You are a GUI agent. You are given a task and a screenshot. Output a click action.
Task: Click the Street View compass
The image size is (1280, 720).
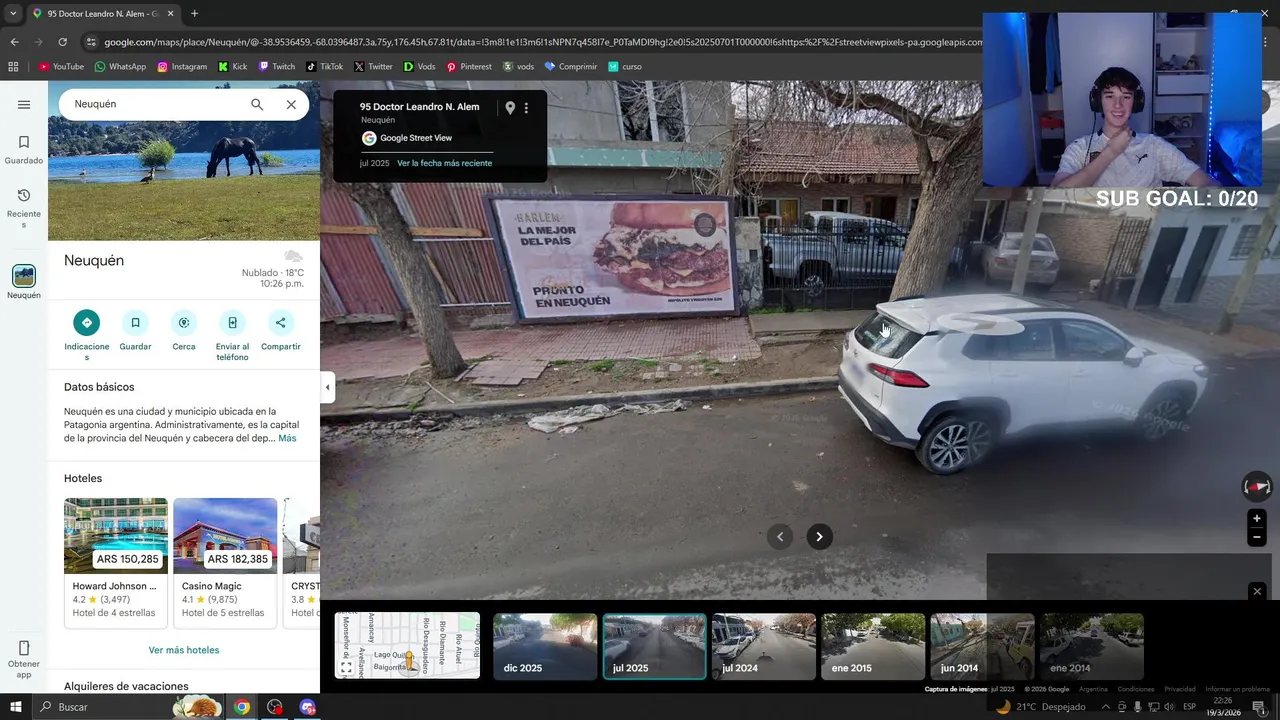tap(1257, 487)
